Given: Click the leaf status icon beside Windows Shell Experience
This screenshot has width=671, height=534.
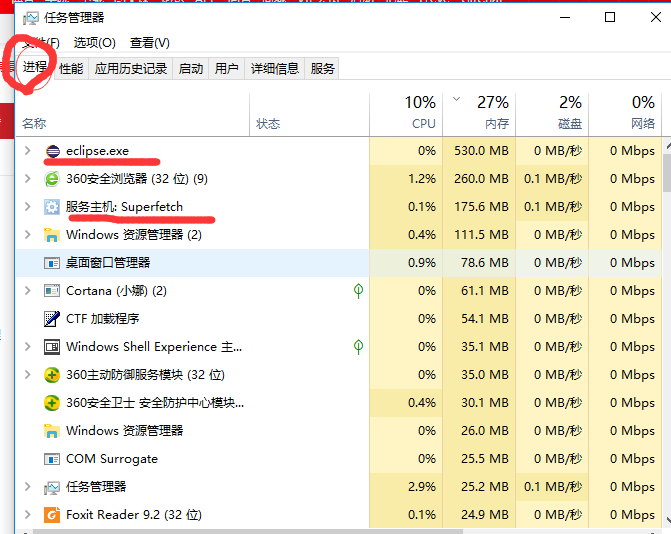Looking at the screenshot, I should [x=359, y=347].
